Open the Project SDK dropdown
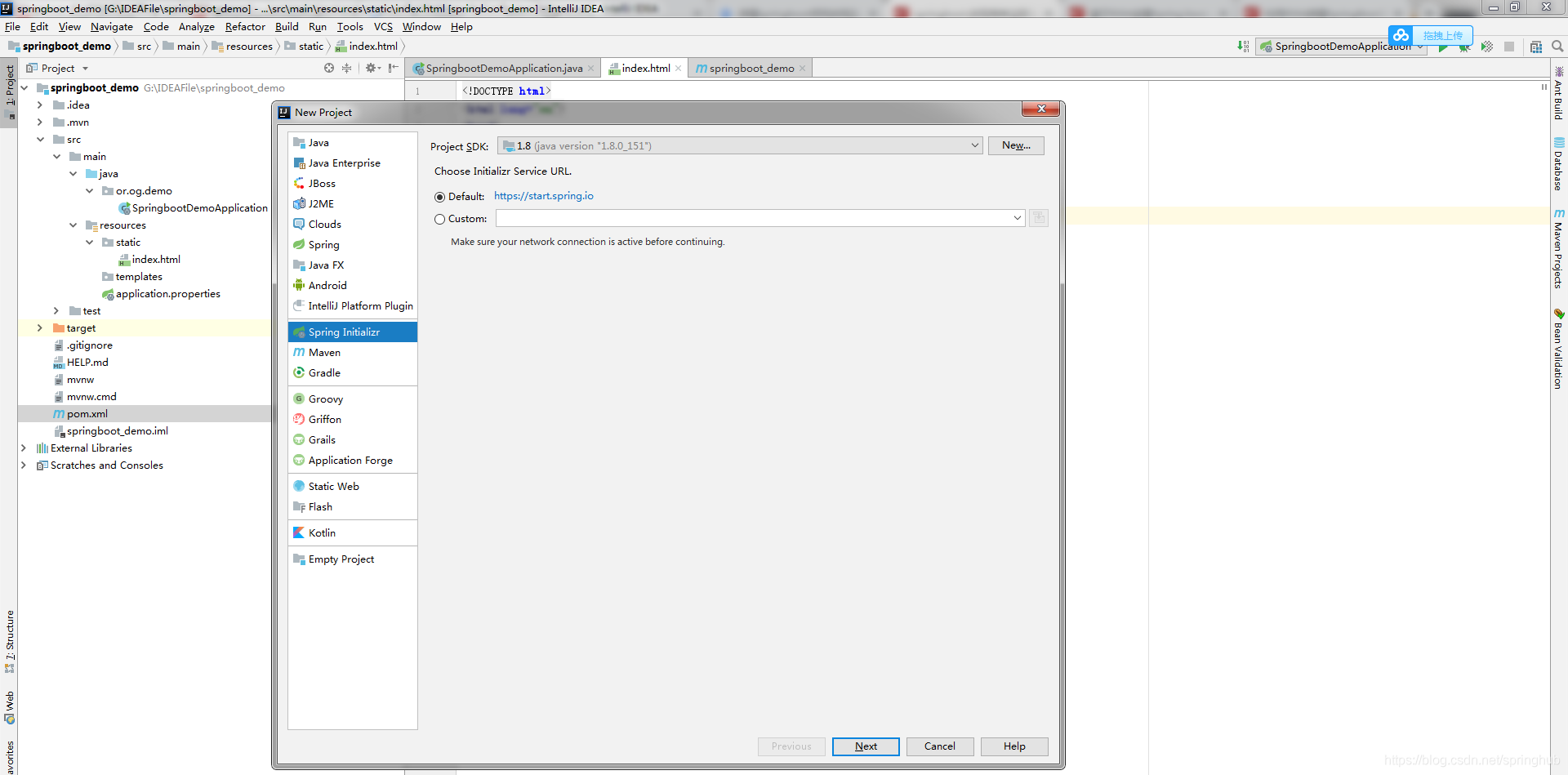Image resolution: width=1568 pixels, height=775 pixels. [x=974, y=145]
